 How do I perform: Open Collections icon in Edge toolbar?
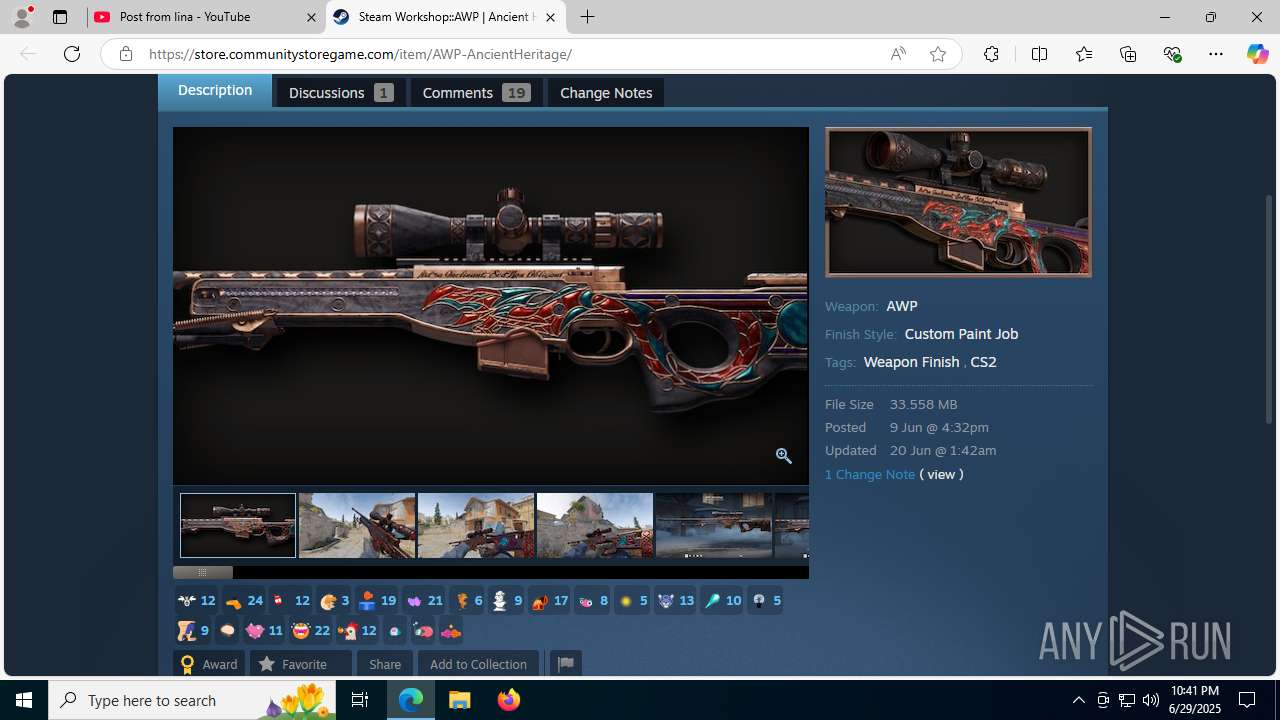[1128, 54]
